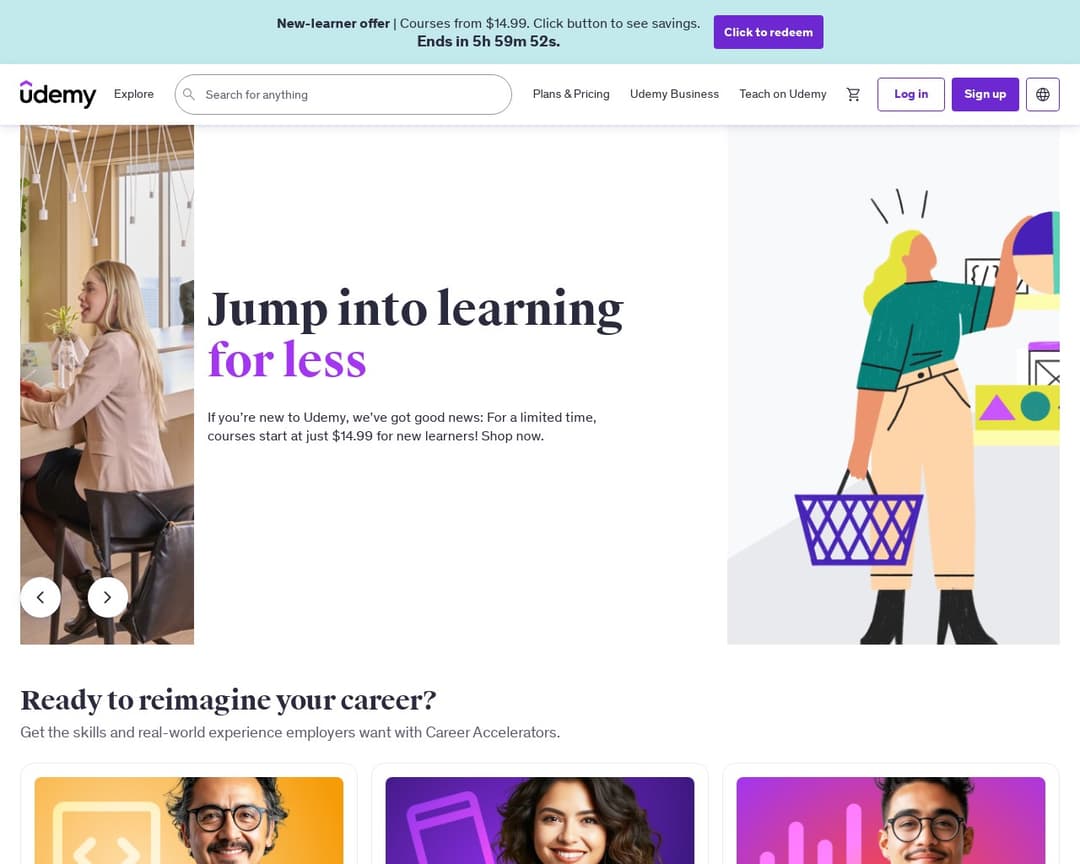The height and width of the screenshot is (864, 1080).
Task: Click the Log in button
Action: tap(911, 94)
